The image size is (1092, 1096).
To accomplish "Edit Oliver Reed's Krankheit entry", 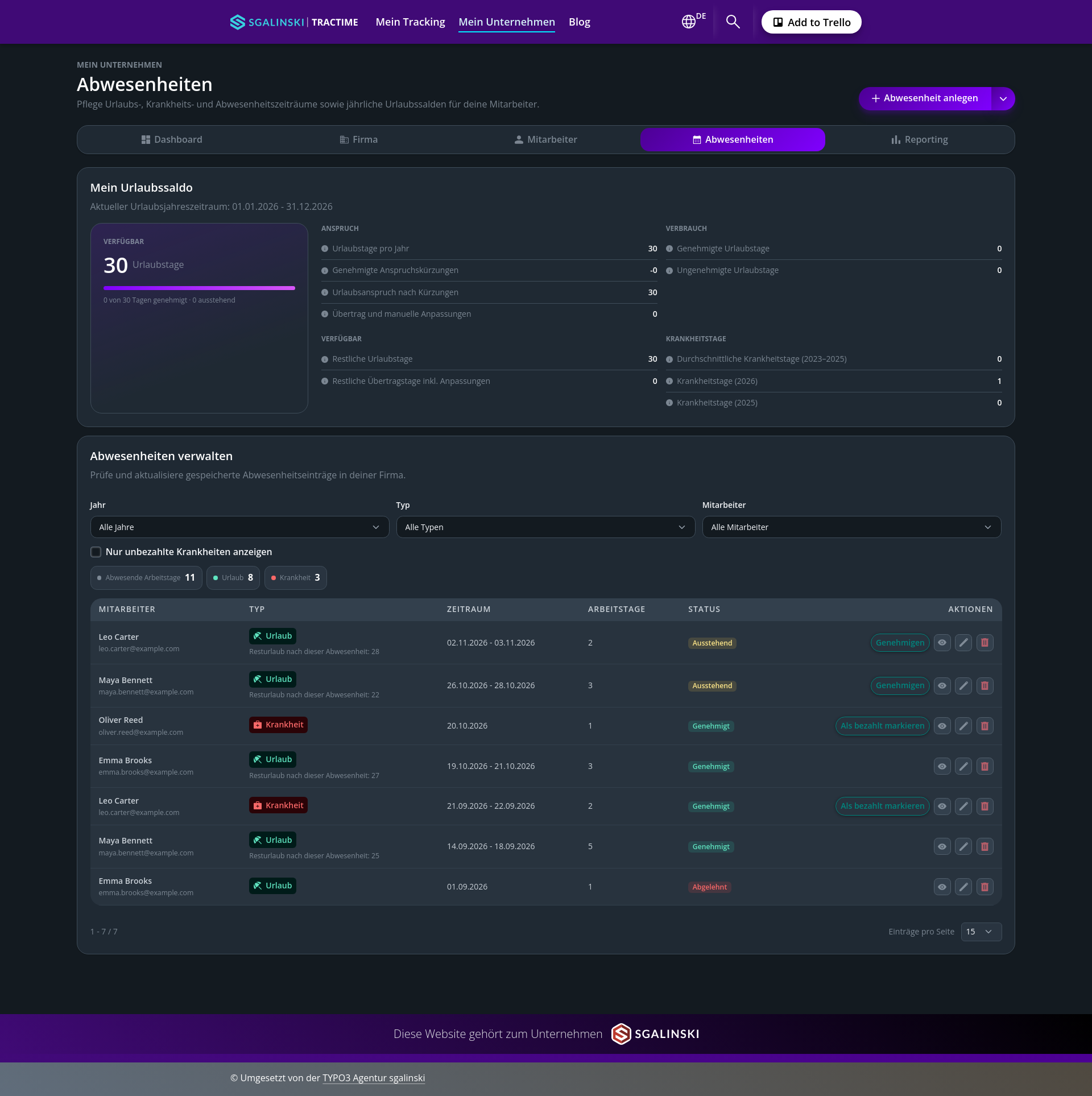I will click(963, 726).
